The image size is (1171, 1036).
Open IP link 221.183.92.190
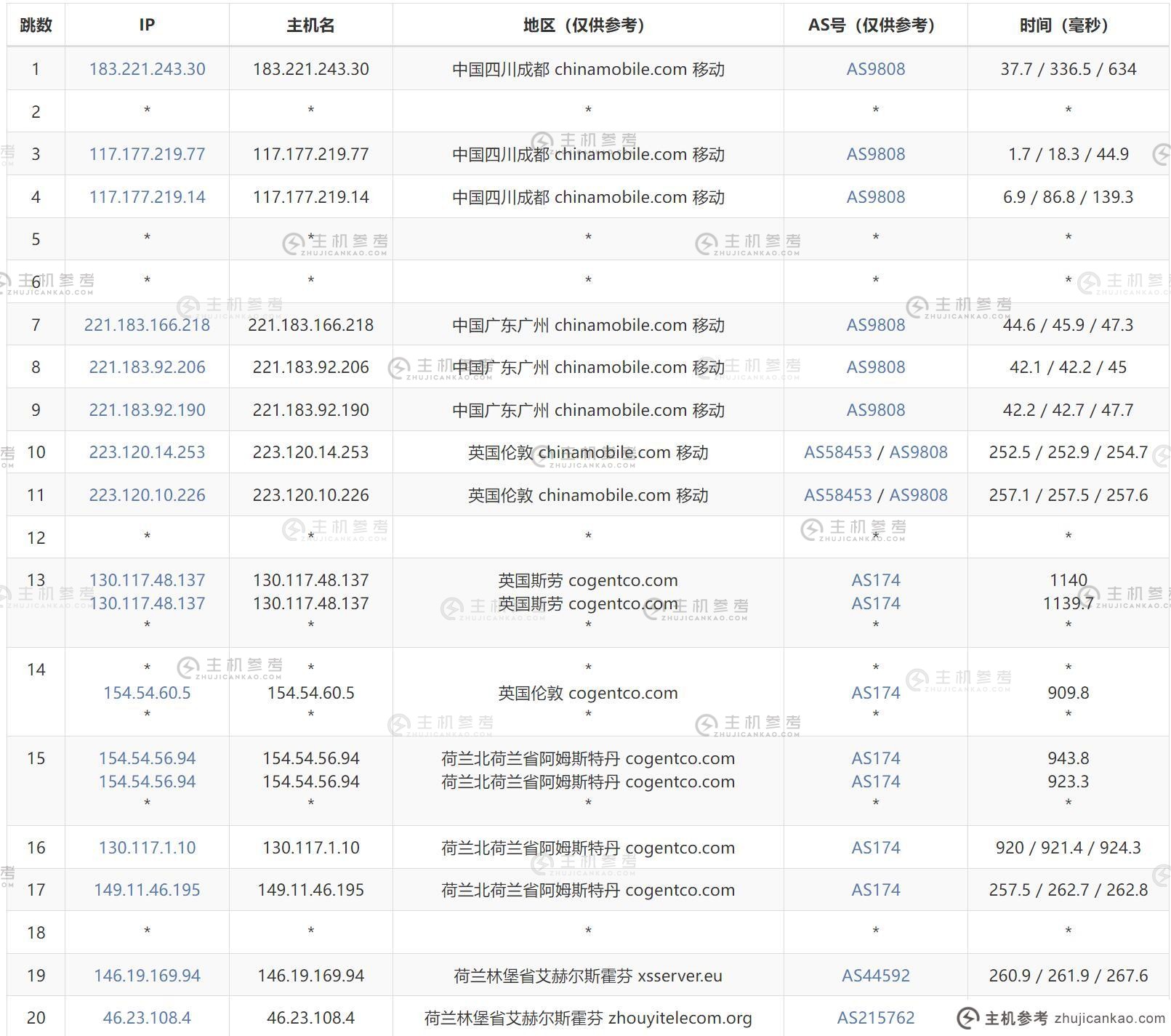tap(147, 410)
